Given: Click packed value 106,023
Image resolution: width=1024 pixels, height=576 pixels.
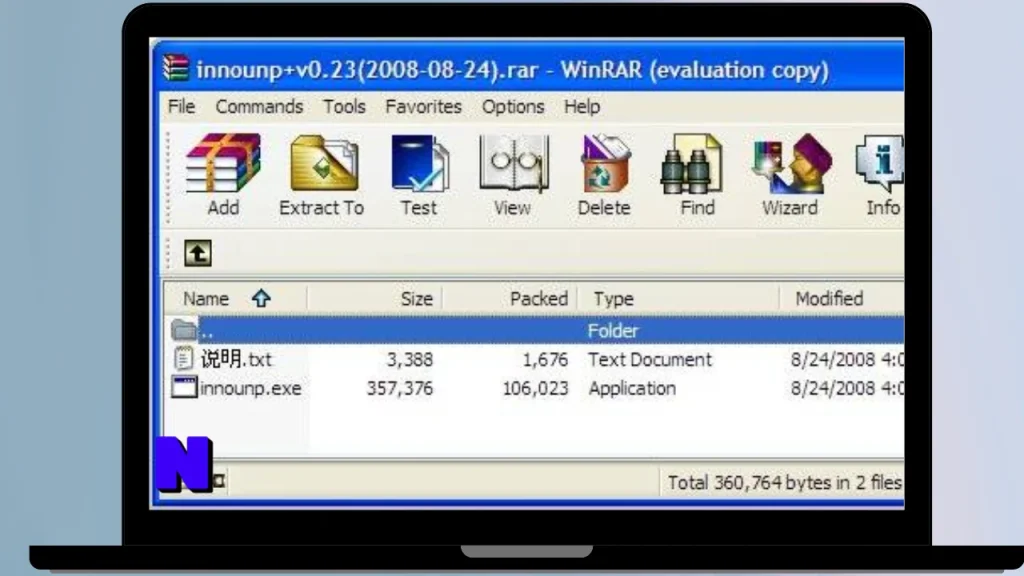Looking at the screenshot, I should (x=536, y=388).
